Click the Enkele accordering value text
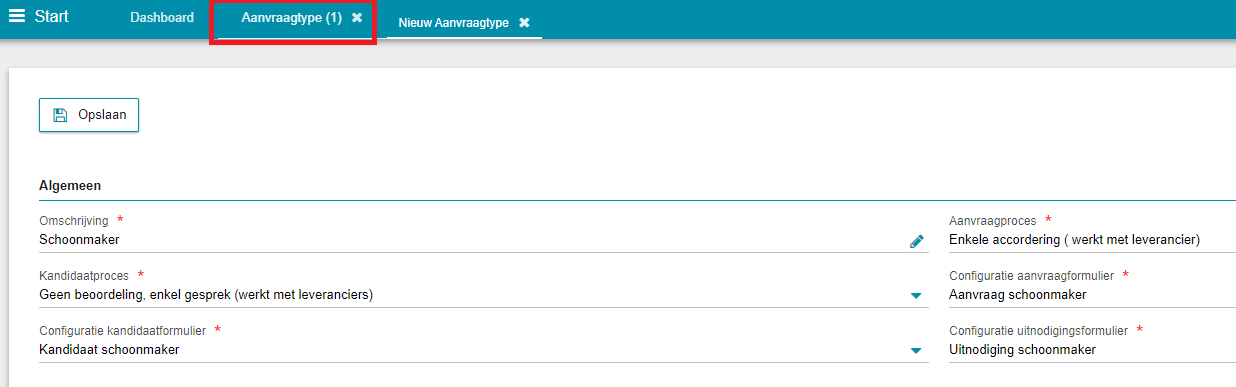This screenshot has height=387, width=1236. click(1074, 240)
